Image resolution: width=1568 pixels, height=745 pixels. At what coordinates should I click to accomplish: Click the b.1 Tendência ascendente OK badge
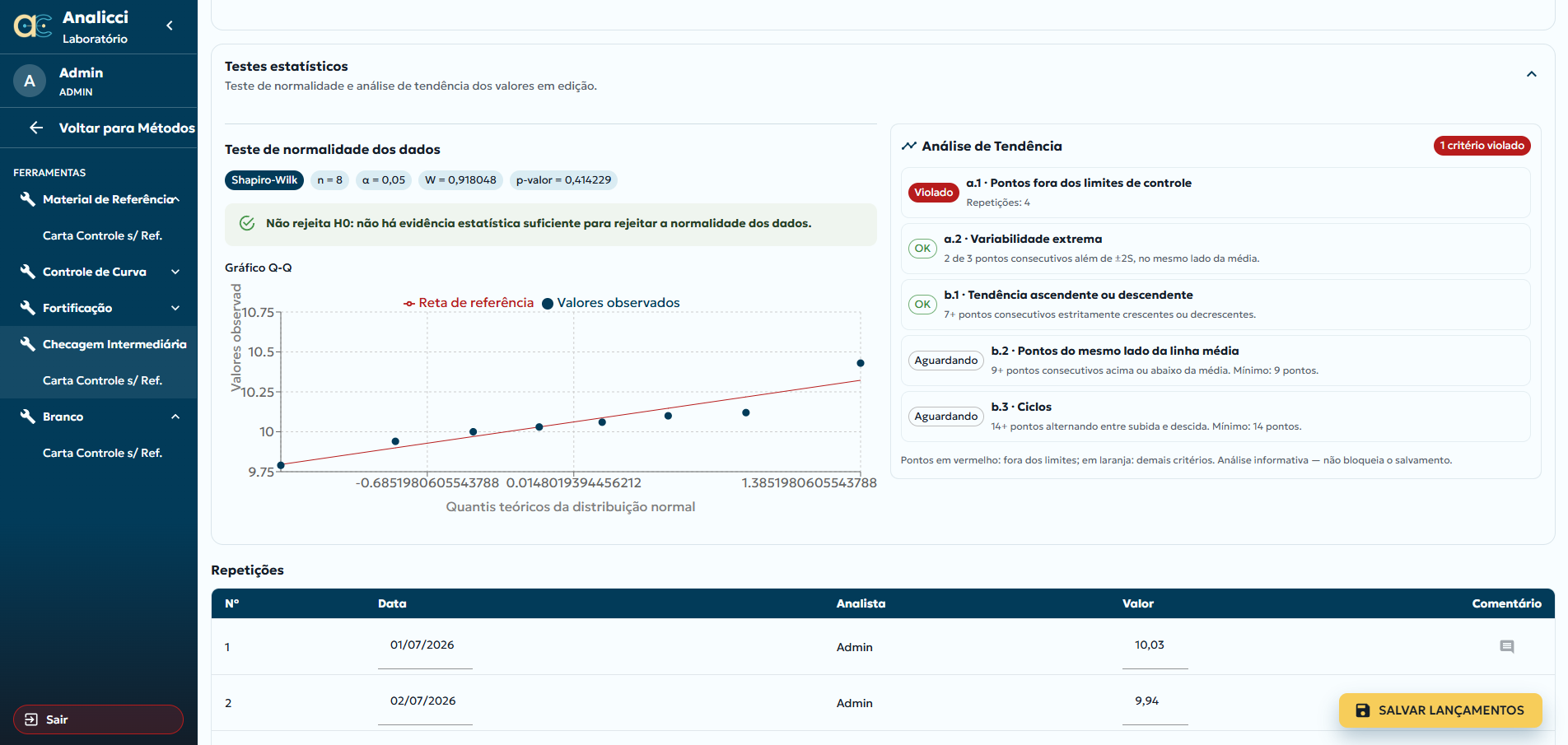pyautogui.click(x=922, y=305)
